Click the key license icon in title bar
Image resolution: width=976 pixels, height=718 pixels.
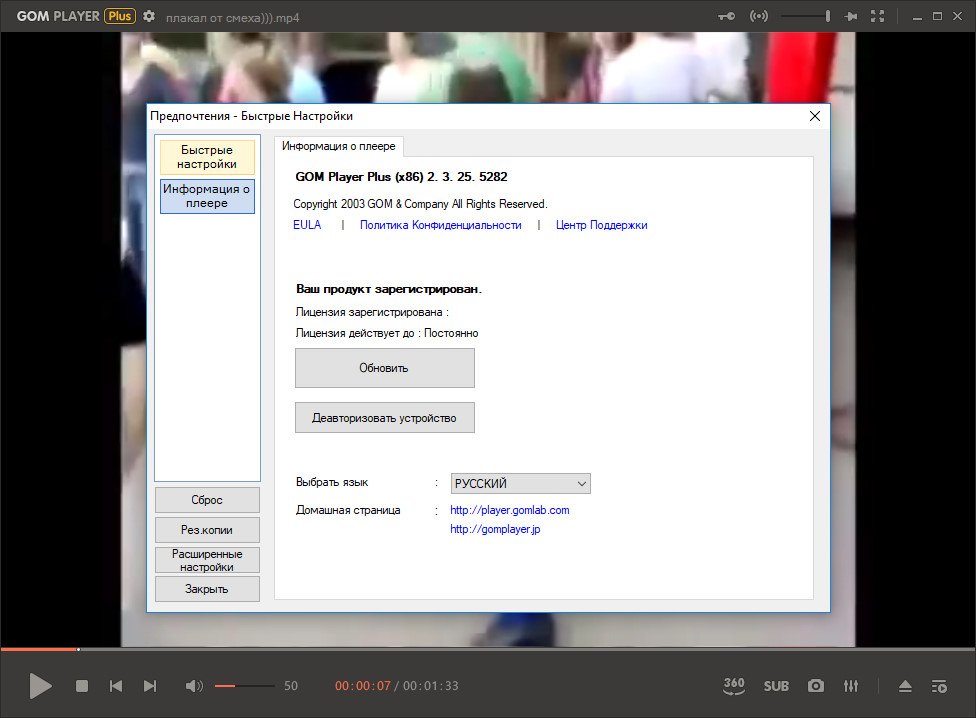726,16
